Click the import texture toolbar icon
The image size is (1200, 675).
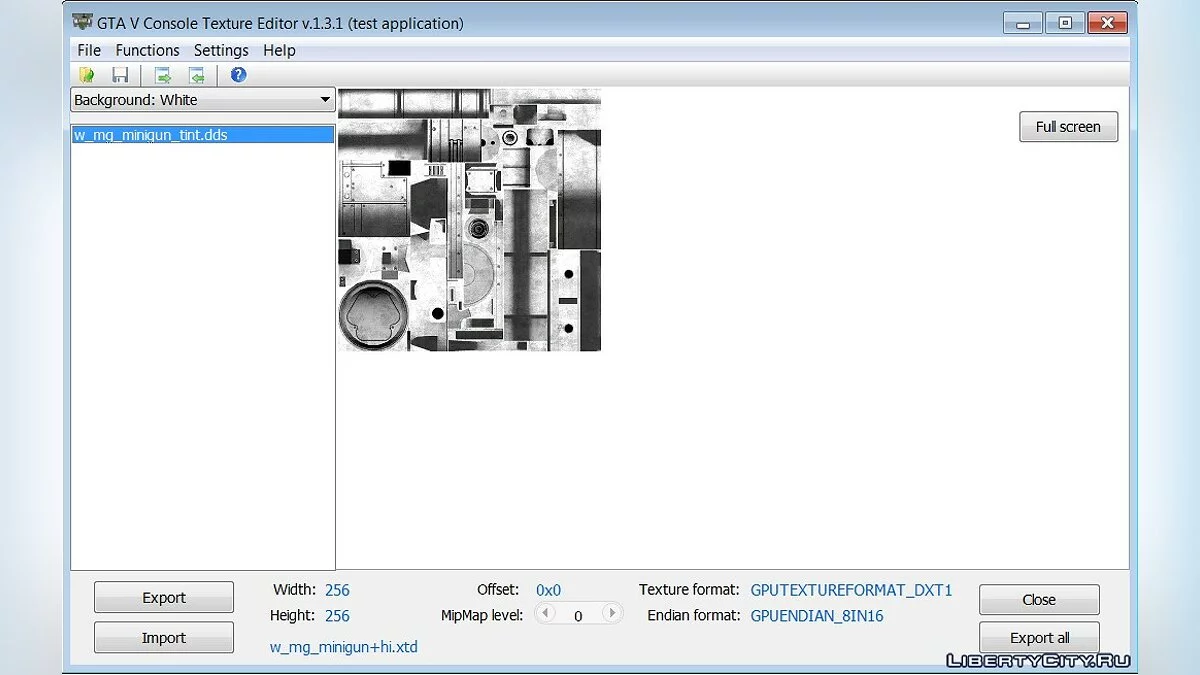click(197, 75)
